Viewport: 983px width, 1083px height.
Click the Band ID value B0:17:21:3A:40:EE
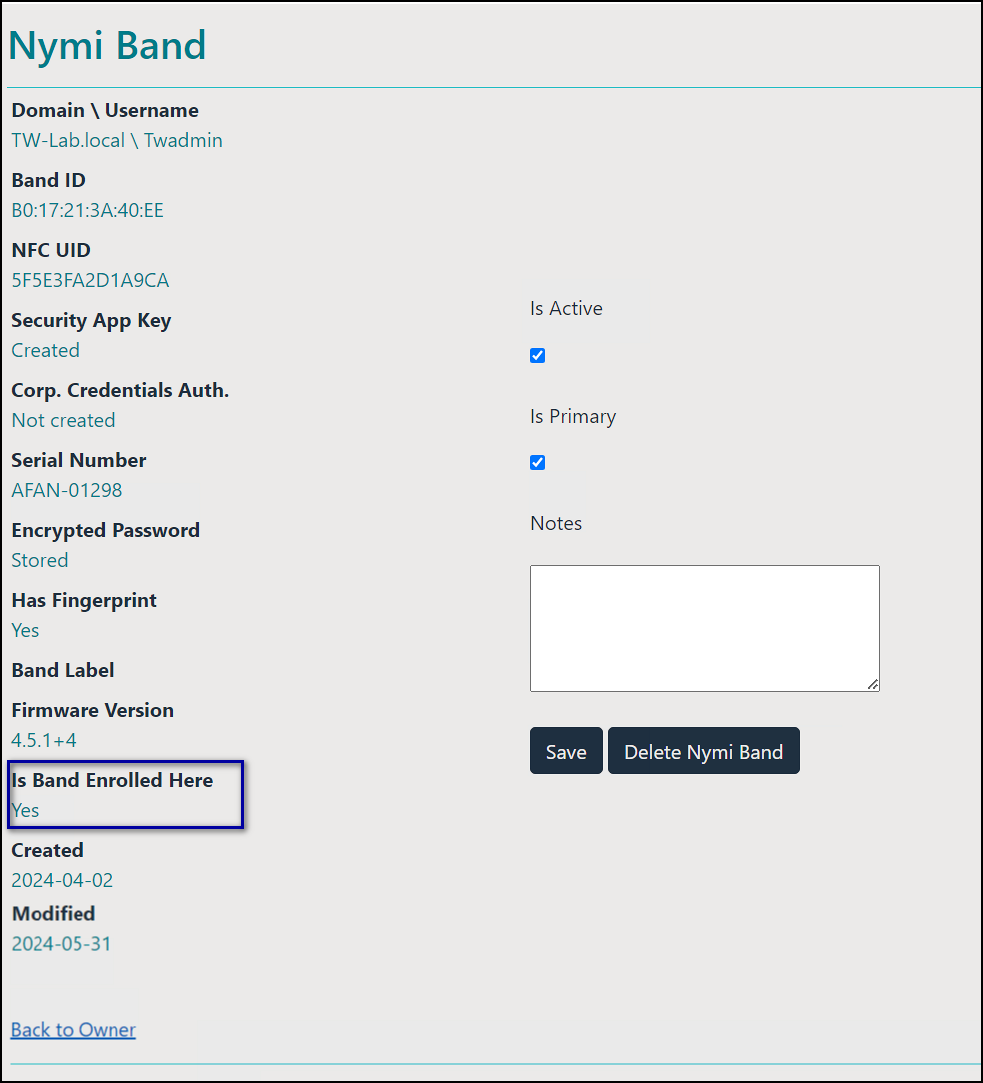coord(87,210)
